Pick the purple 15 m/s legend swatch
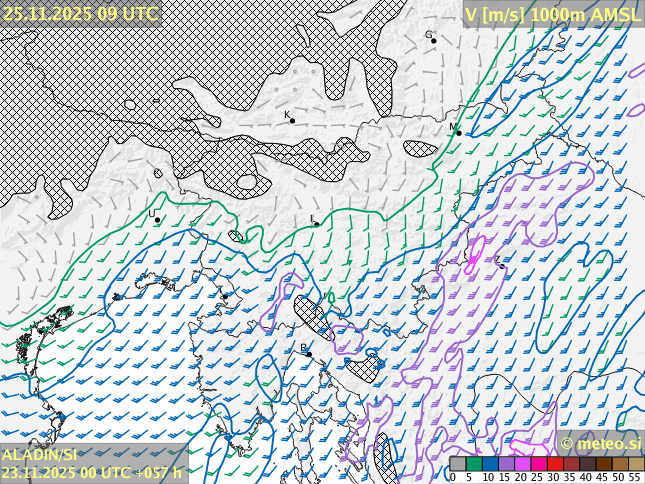The height and width of the screenshot is (484, 645). click(506, 464)
